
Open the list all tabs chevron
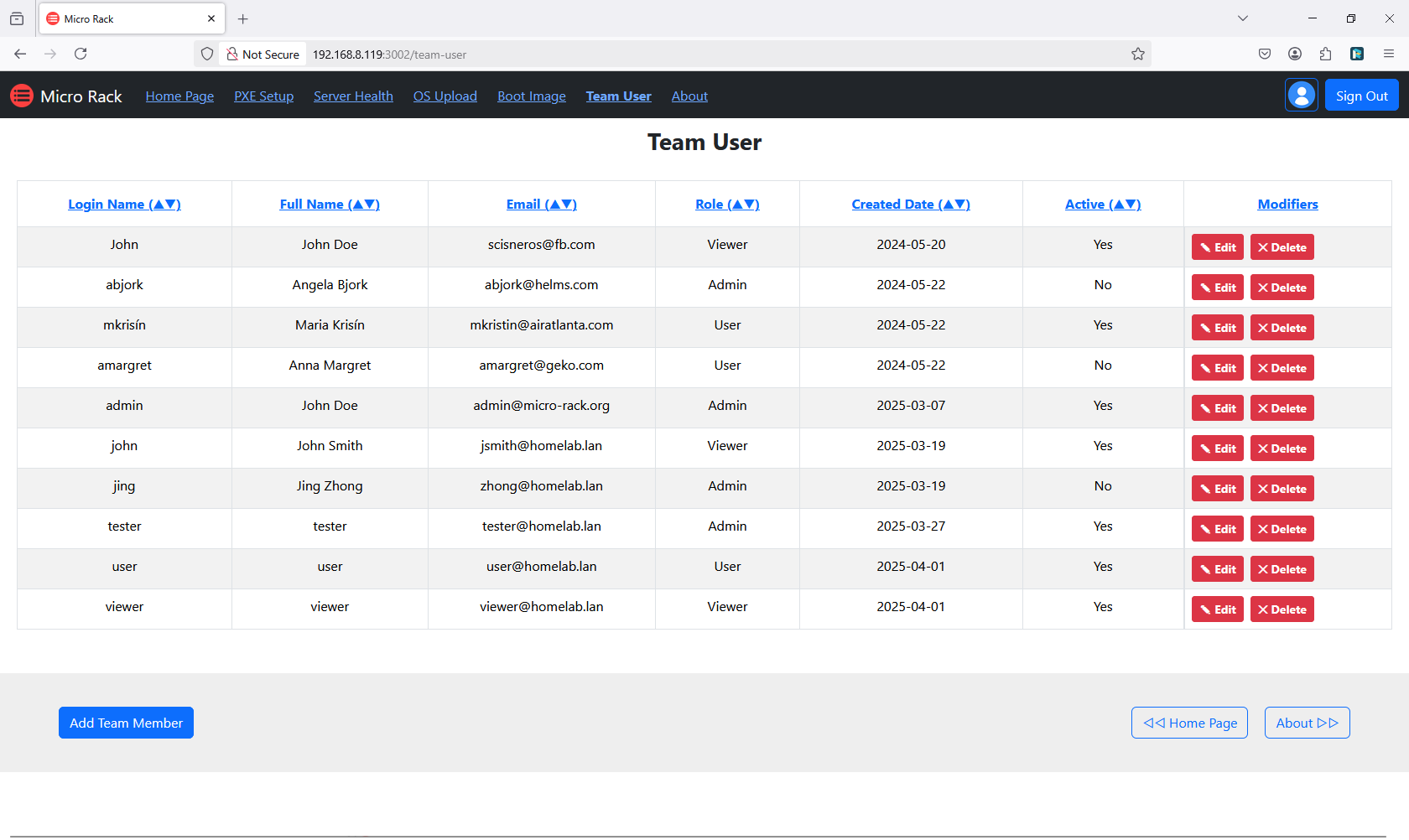(x=1243, y=18)
